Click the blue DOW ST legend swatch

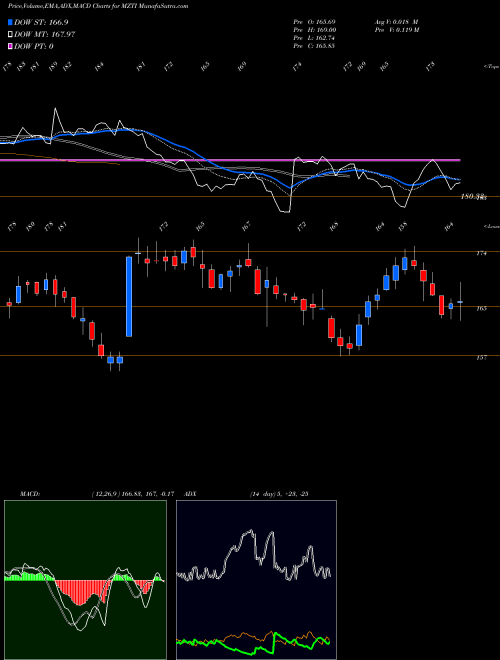(x=10, y=22)
